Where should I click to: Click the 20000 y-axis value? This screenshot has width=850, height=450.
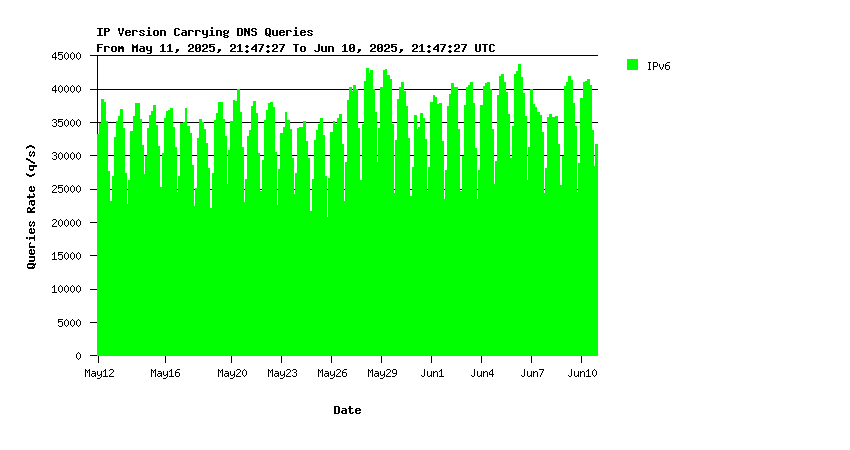66,223
